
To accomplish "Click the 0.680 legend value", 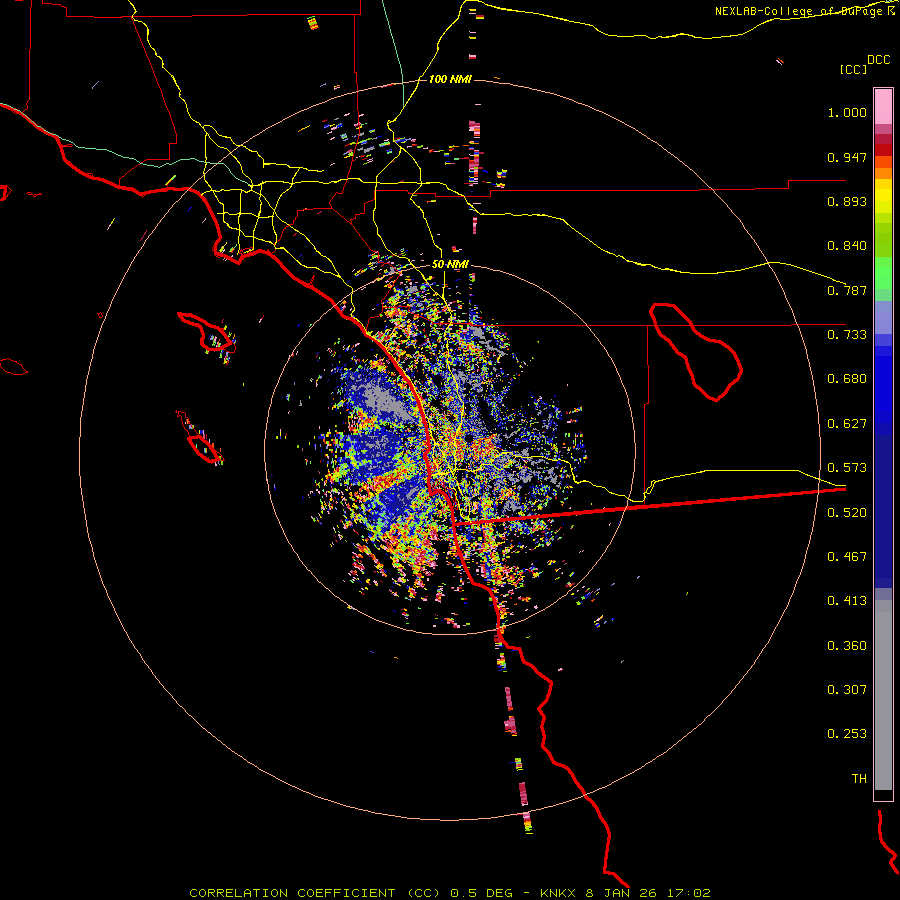I will [847, 379].
